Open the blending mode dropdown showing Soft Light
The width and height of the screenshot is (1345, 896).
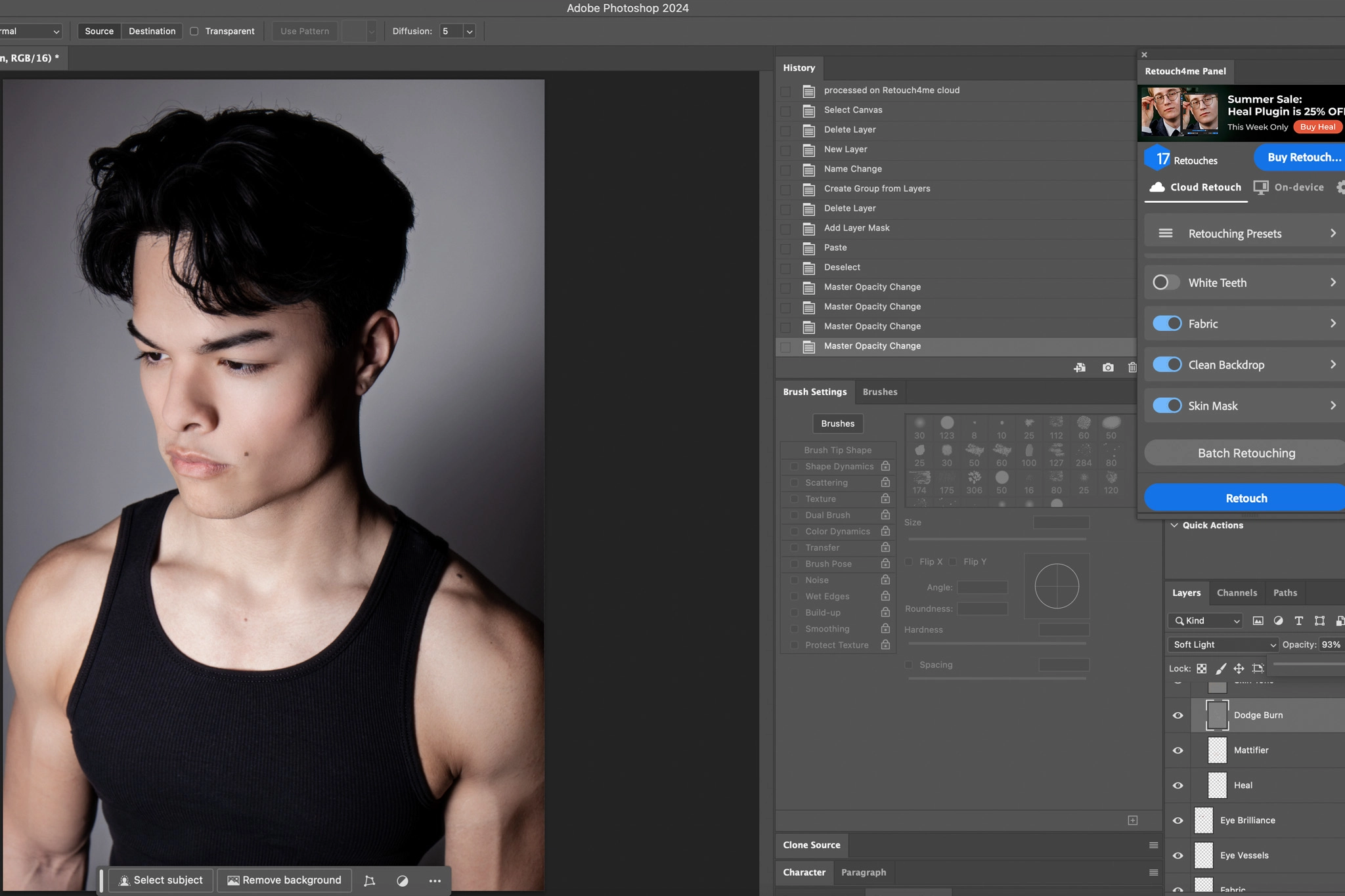1221,644
